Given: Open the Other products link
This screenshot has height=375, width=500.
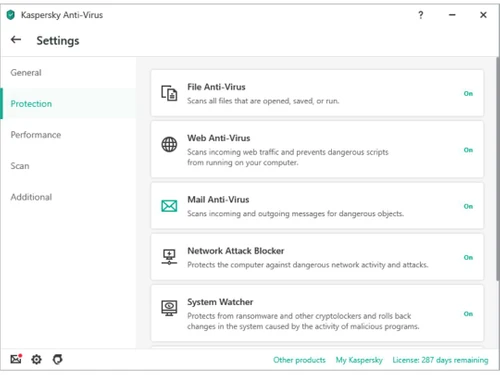Looking at the screenshot, I should [x=299, y=360].
